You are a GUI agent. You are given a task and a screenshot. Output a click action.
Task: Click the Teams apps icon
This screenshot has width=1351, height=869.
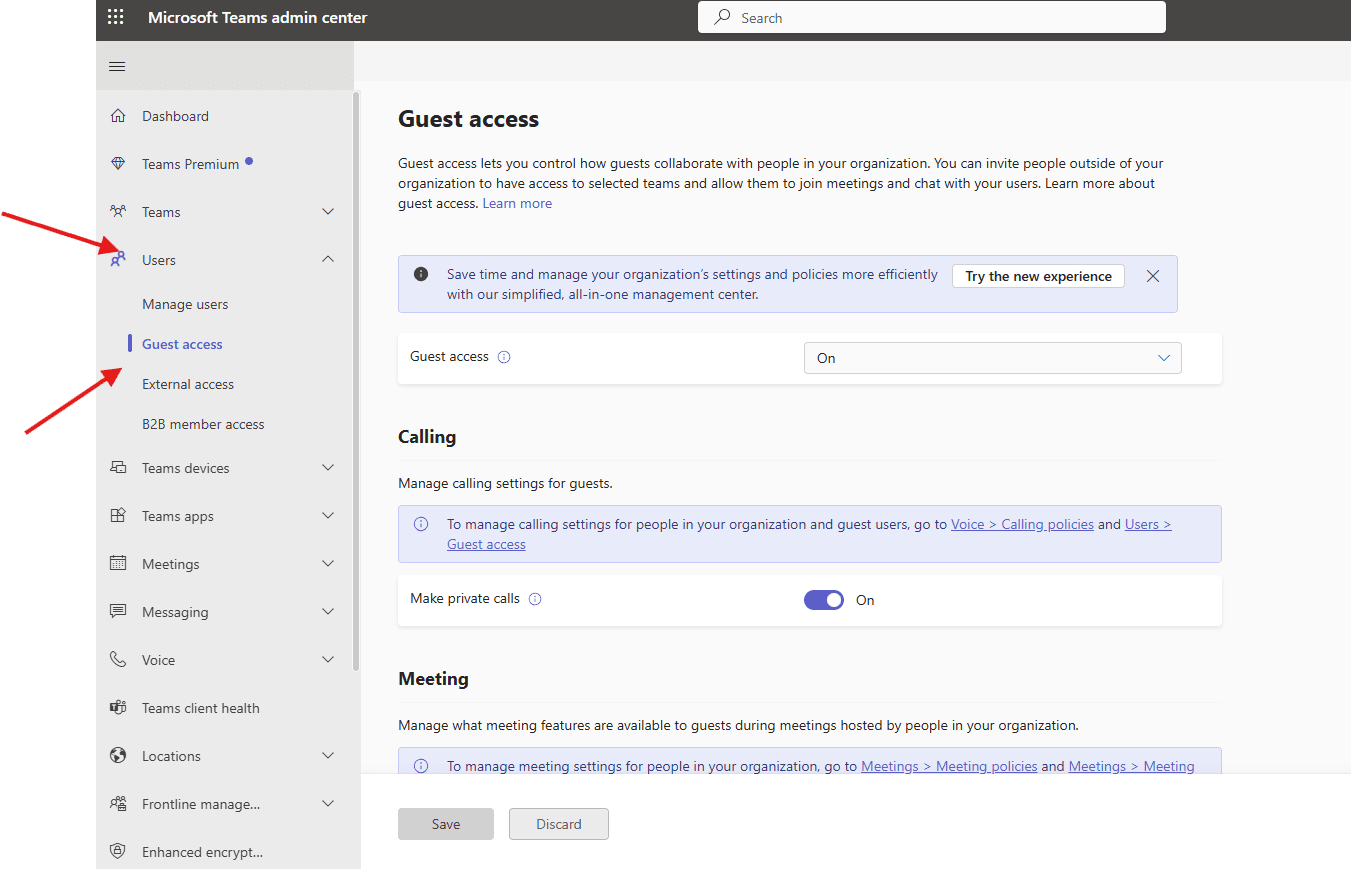click(x=117, y=515)
